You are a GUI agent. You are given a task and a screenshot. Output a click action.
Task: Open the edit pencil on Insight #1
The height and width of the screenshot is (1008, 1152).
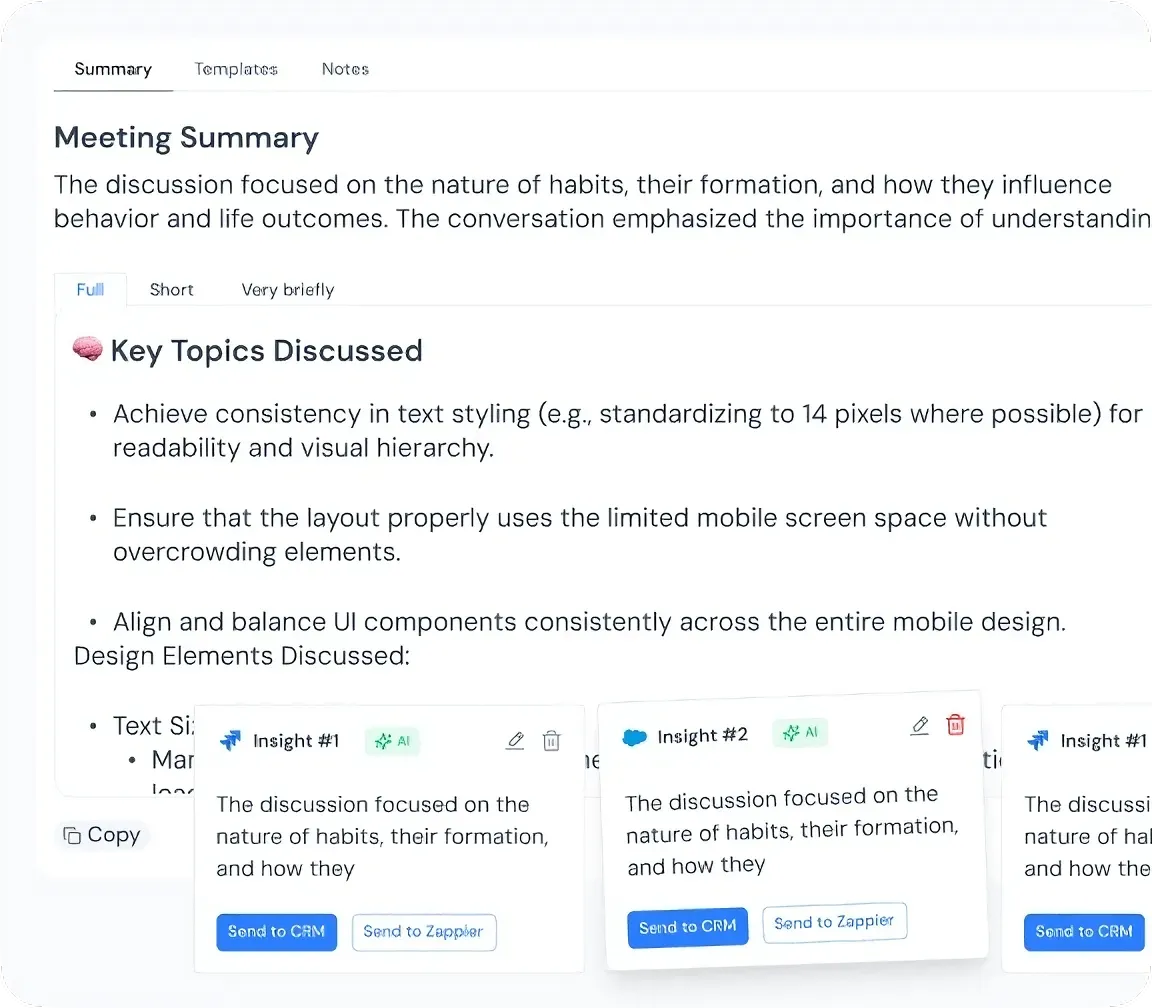(x=515, y=740)
